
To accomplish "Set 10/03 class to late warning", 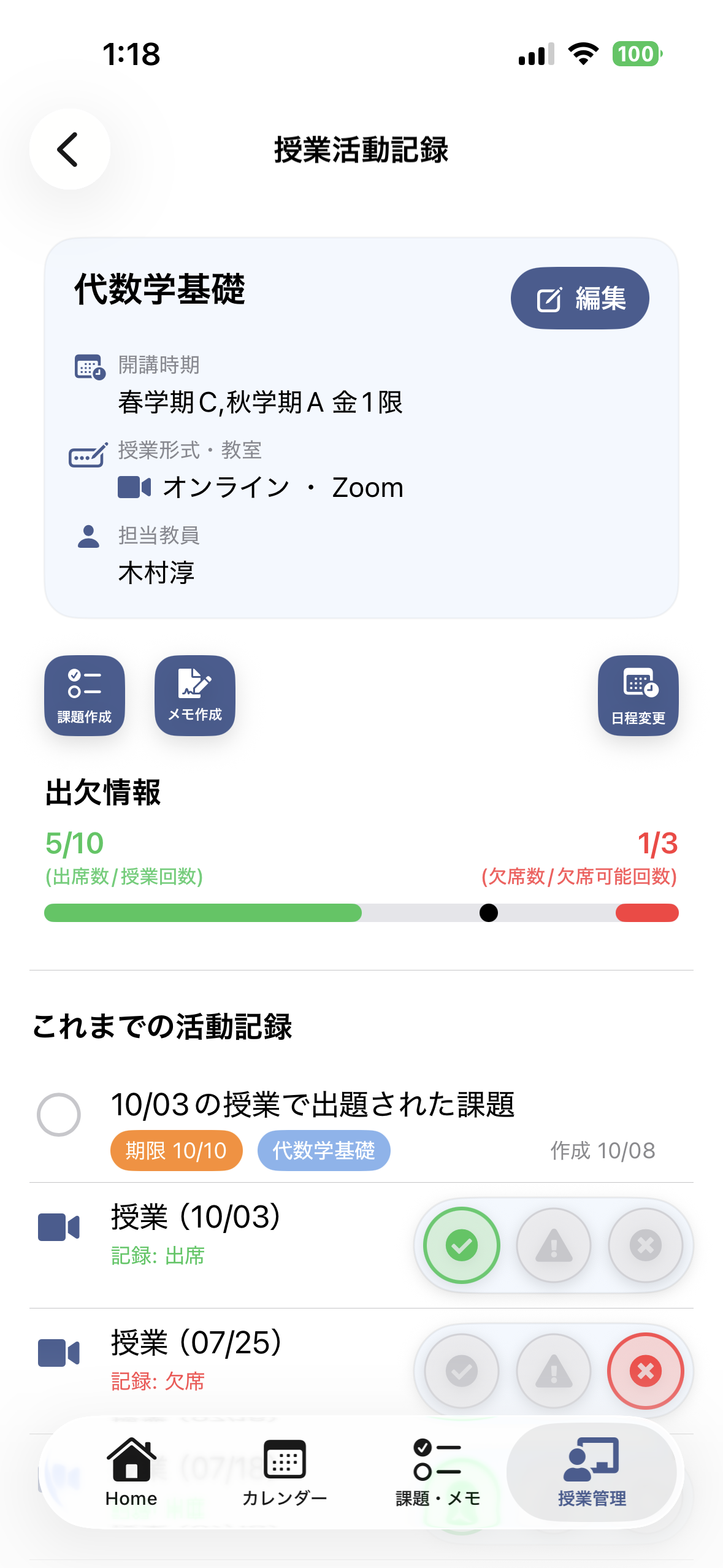I will (554, 1245).
